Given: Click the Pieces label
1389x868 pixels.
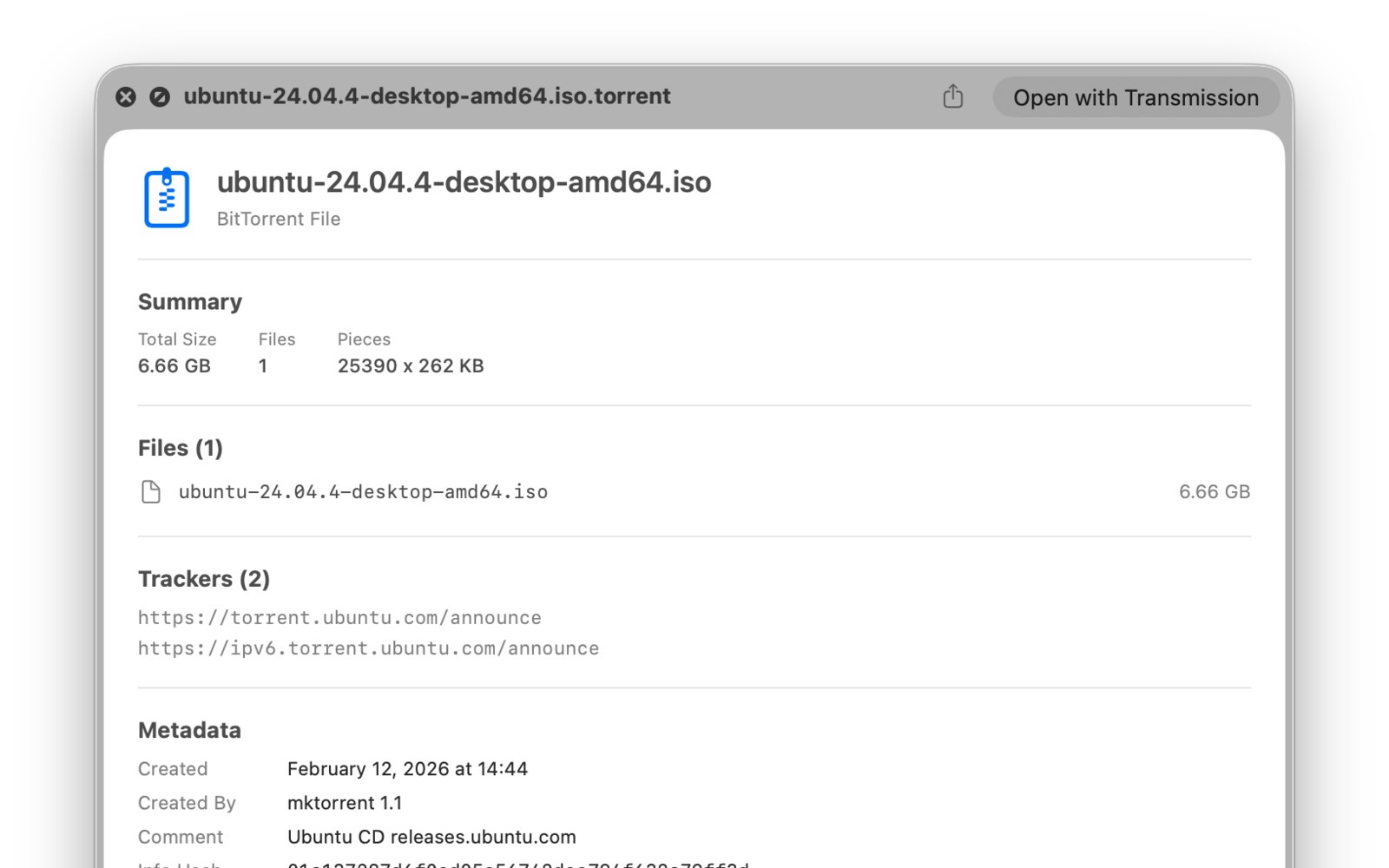Looking at the screenshot, I should 364,339.
